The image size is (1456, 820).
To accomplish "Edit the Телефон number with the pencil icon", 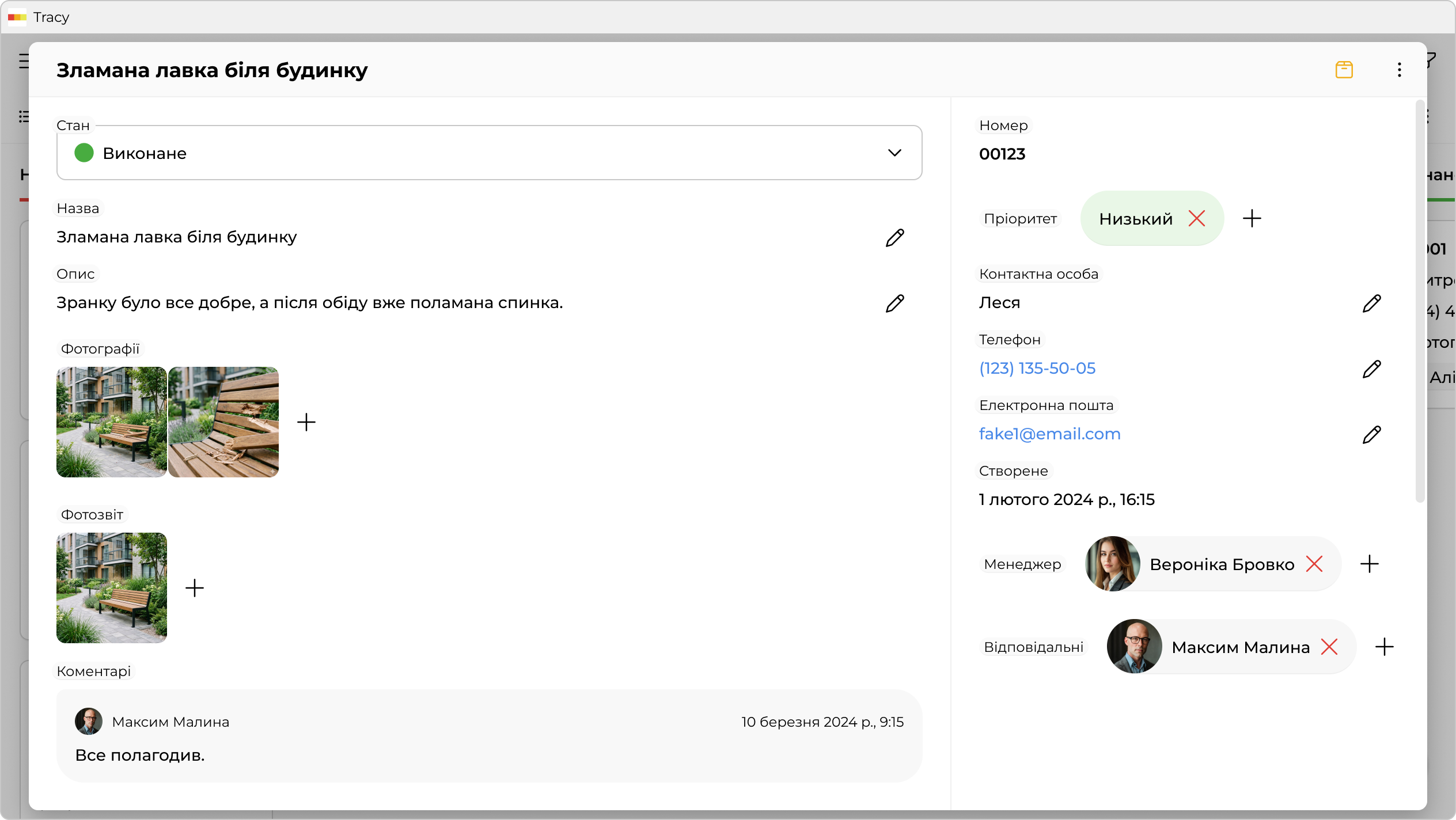I will click(1371, 369).
